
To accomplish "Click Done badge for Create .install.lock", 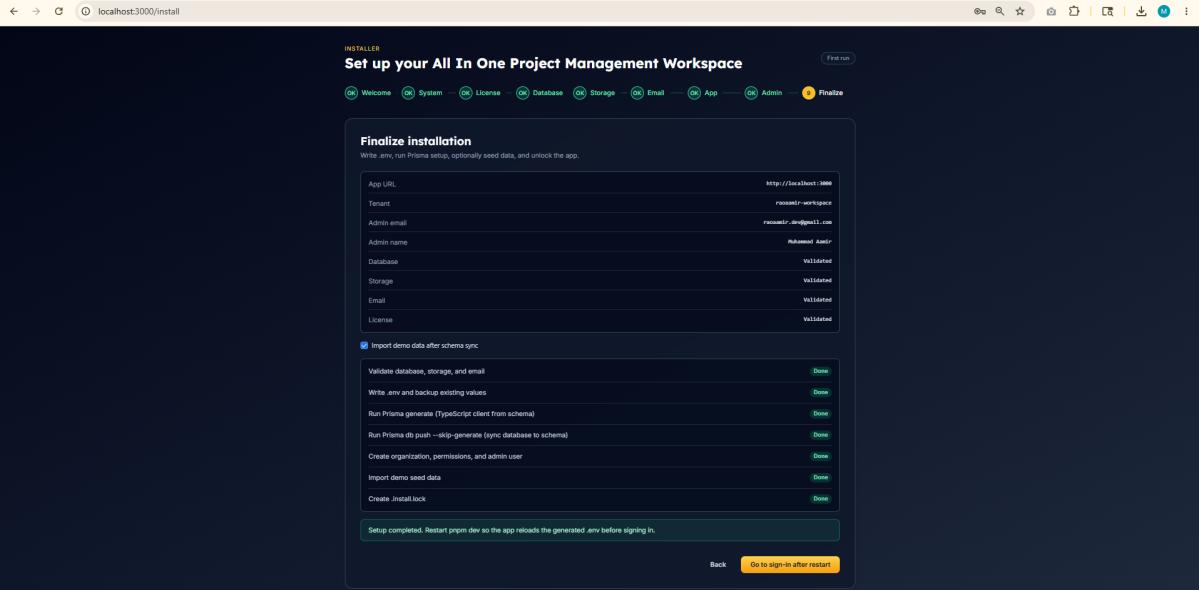I will coord(820,498).
